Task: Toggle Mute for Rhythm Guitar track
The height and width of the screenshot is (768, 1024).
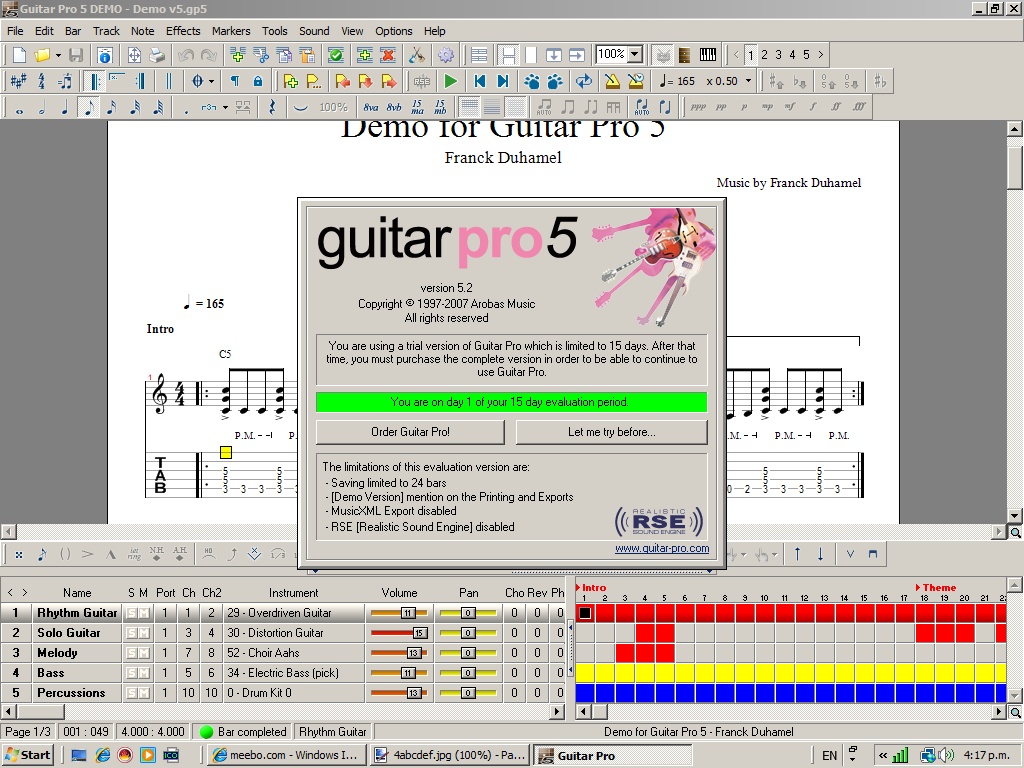Action: pyautogui.click(x=144, y=613)
